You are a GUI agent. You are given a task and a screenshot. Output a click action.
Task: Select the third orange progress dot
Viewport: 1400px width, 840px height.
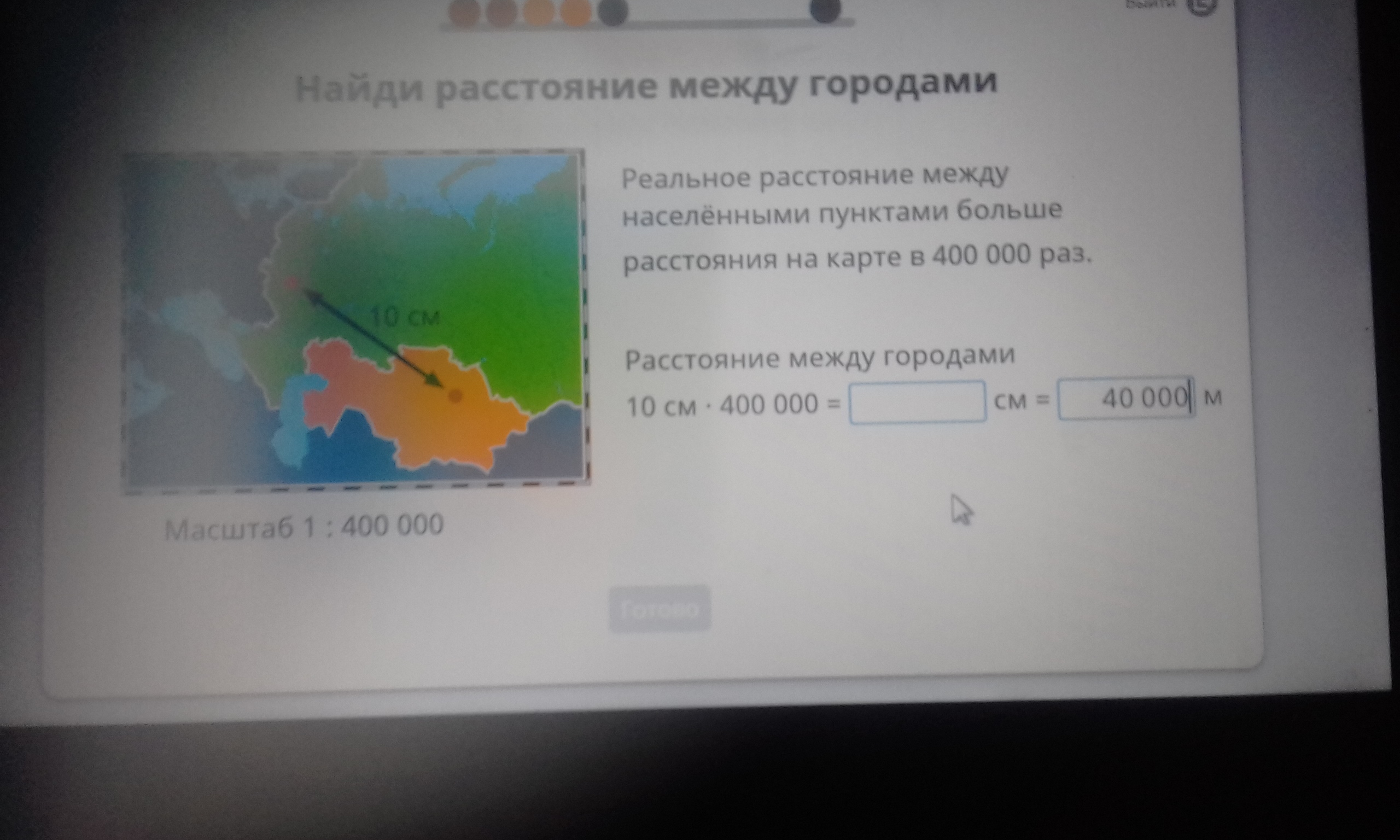pos(539,11)
